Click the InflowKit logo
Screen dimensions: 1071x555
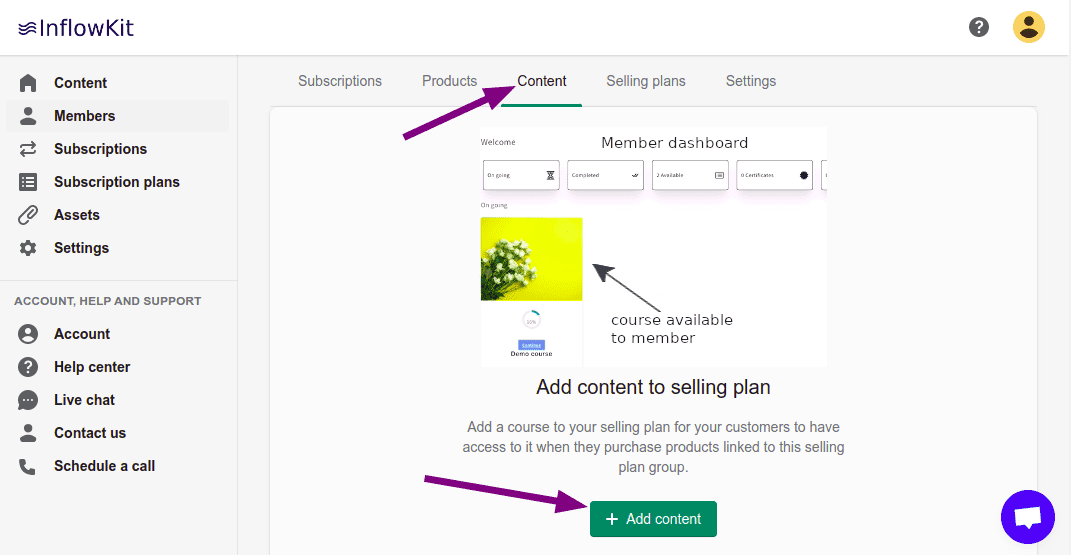76,28
